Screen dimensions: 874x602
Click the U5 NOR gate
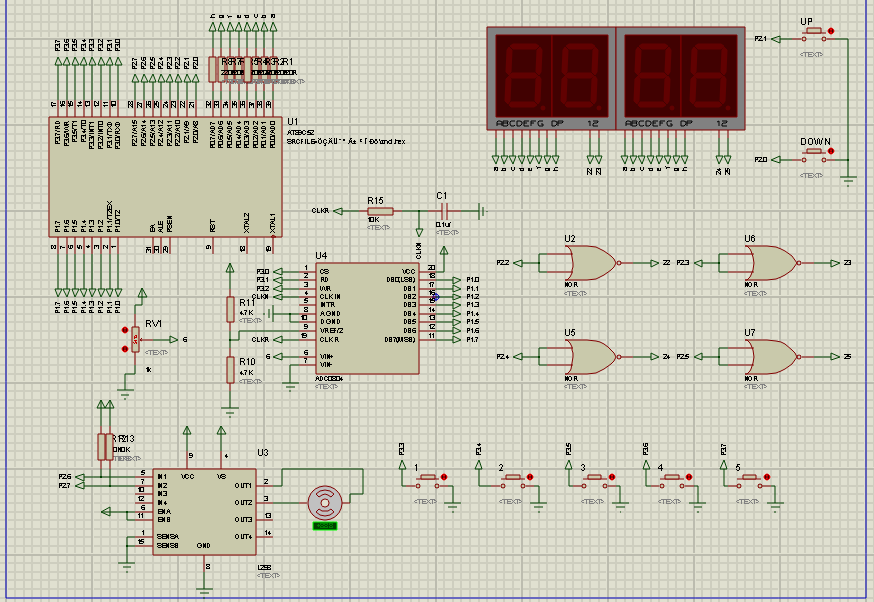click(590, 356)
